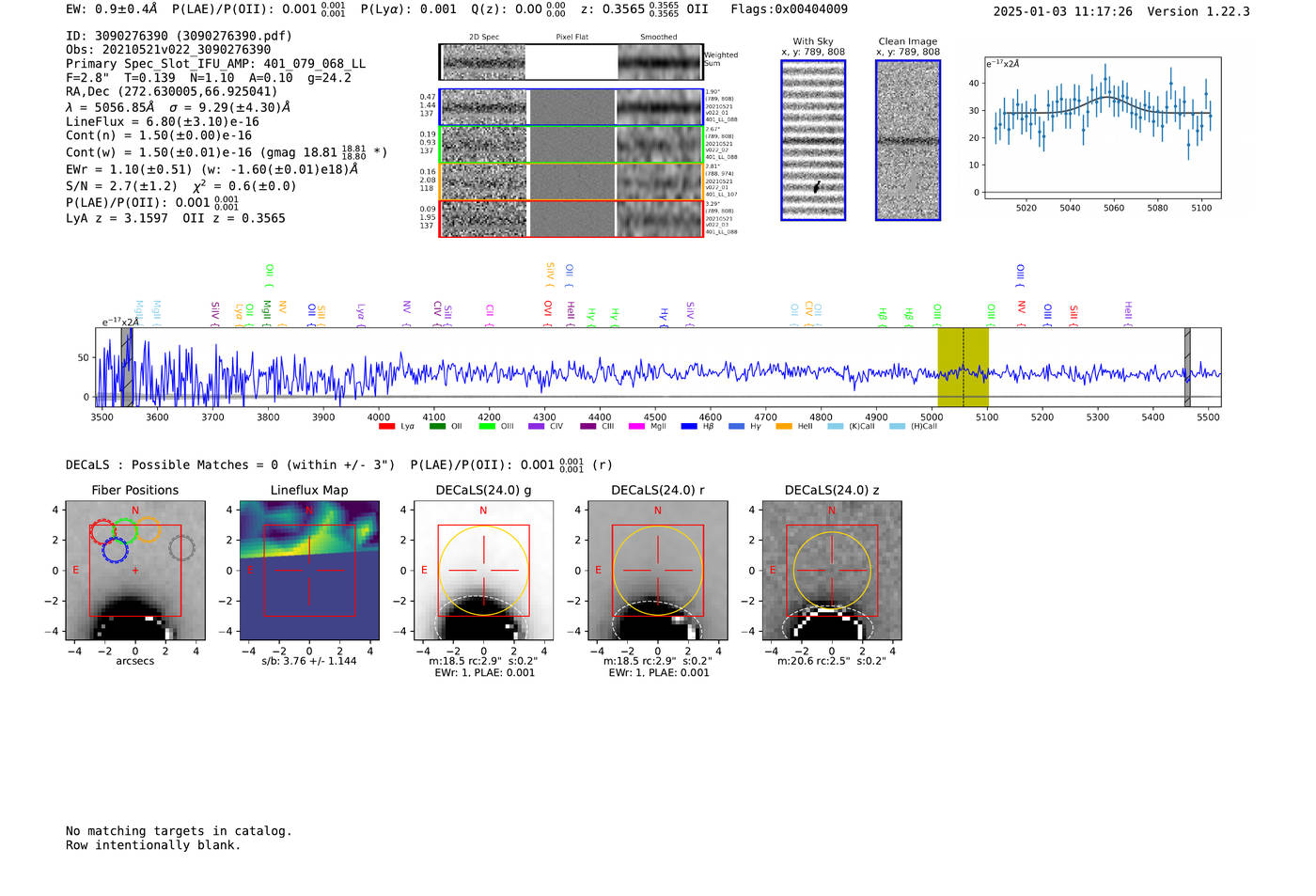This screenshot has width=1316, height=896.
Task: Click the orange fiber circle in Fiber Positions
Action: point(148,529)
